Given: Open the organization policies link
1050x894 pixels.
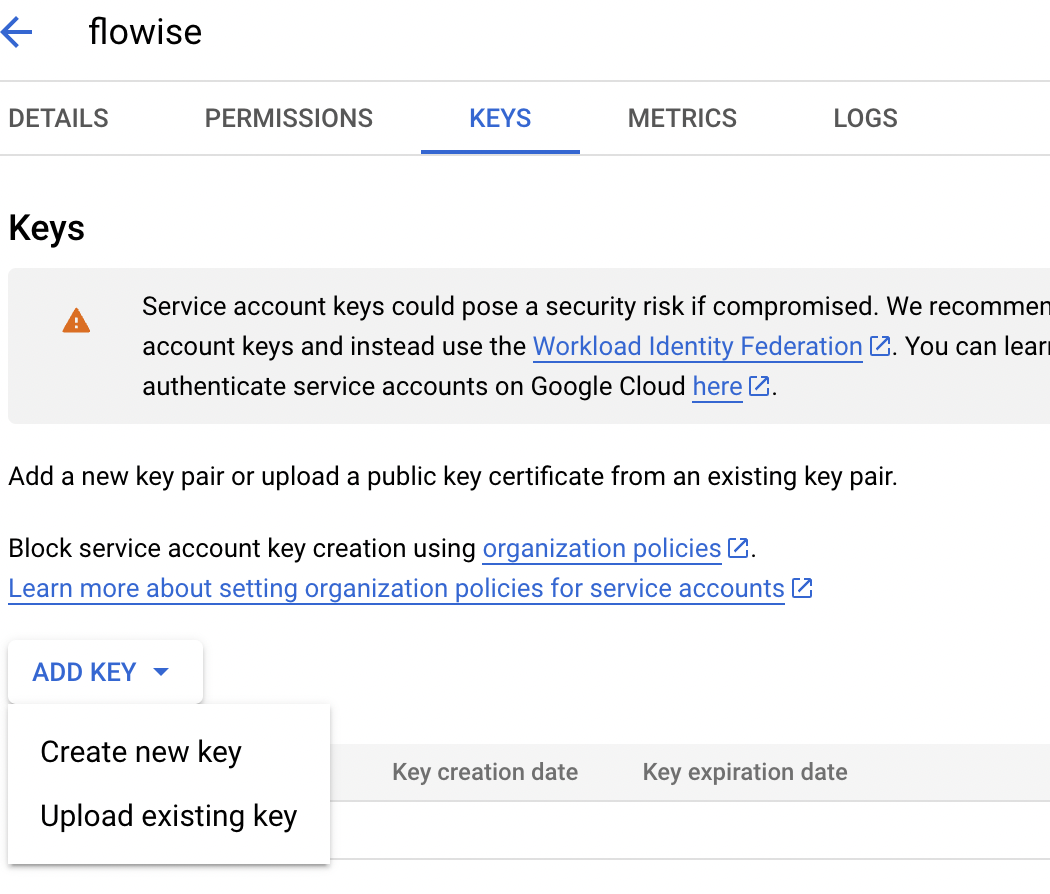Looking at the screenshot, I should coord(601,548).
